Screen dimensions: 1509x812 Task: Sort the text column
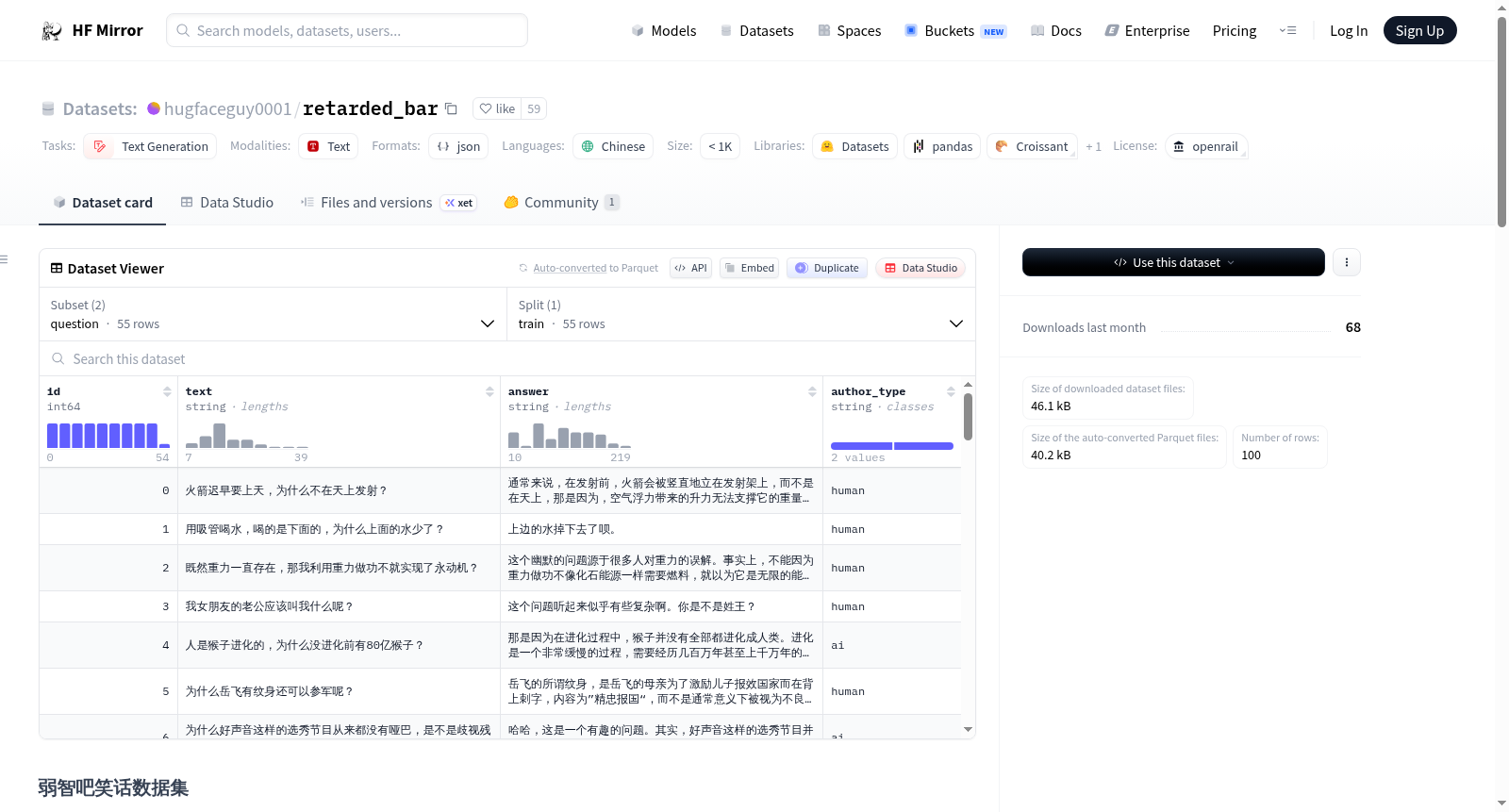tap(489, 391)
